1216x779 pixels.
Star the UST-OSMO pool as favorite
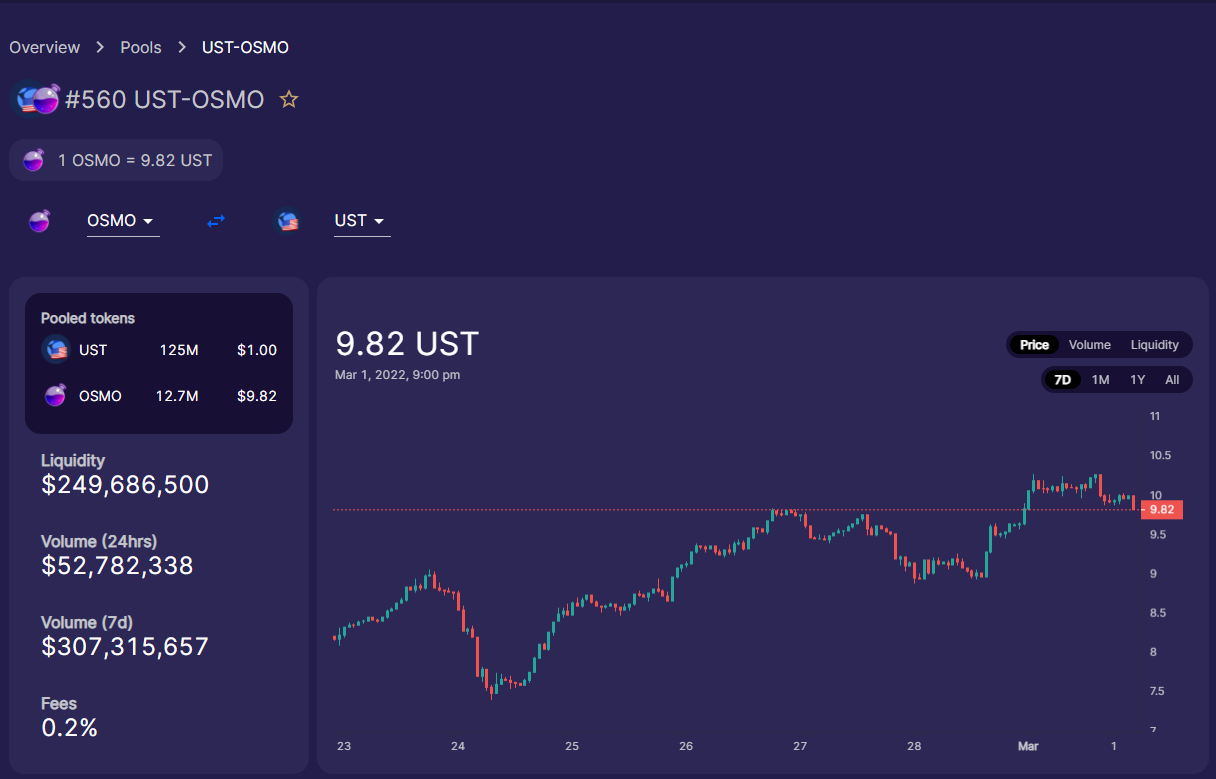(289, 99)
